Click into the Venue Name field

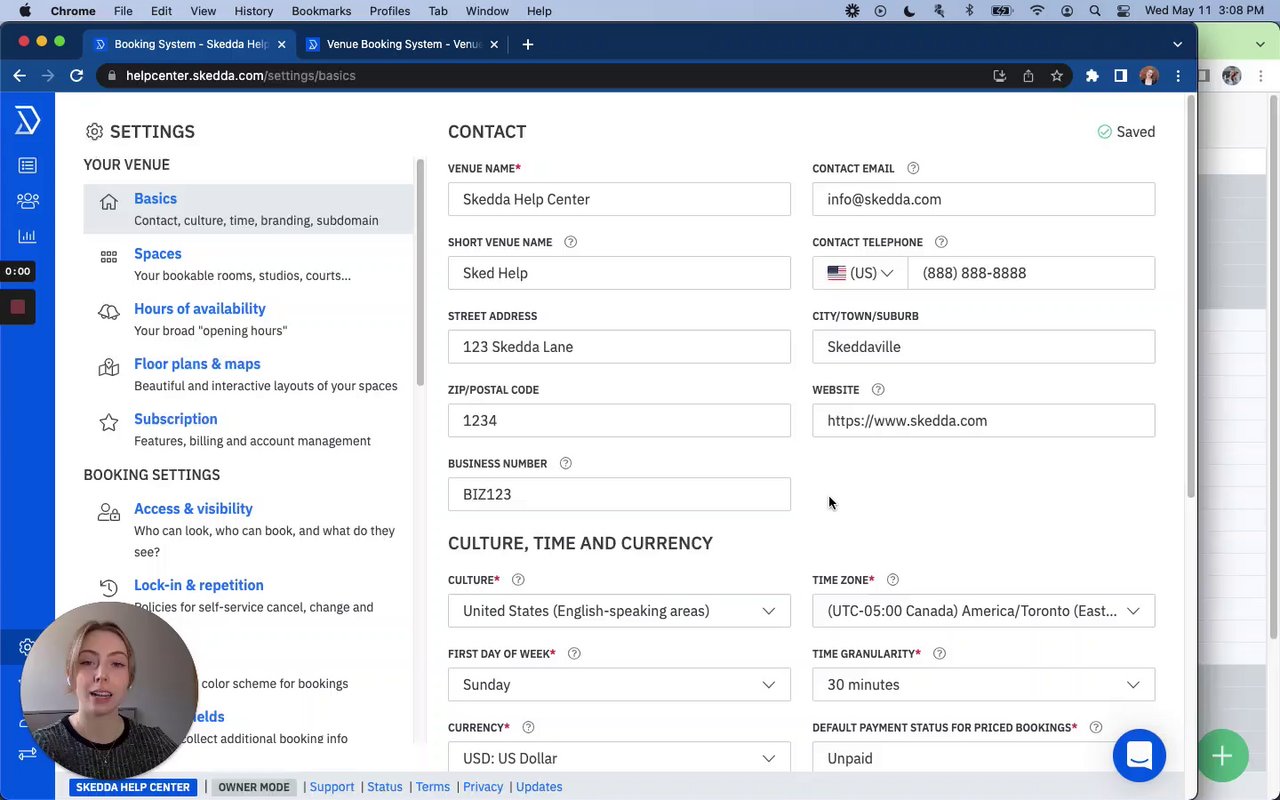pyautogui.click(x=619, y=199)
